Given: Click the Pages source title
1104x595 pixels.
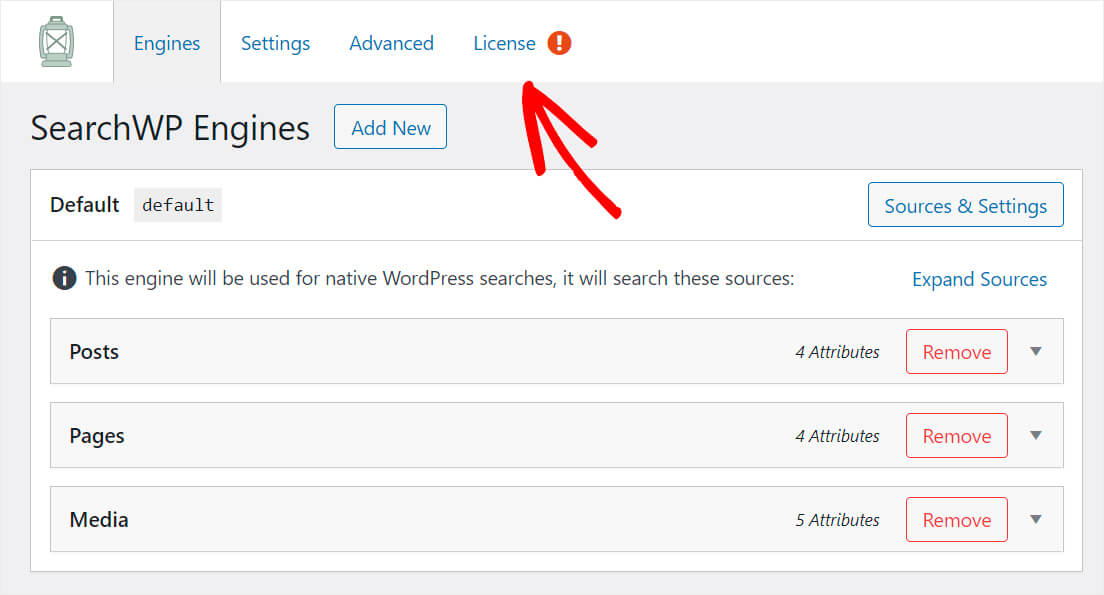Looking at the screenshot, I should point(96,436).
